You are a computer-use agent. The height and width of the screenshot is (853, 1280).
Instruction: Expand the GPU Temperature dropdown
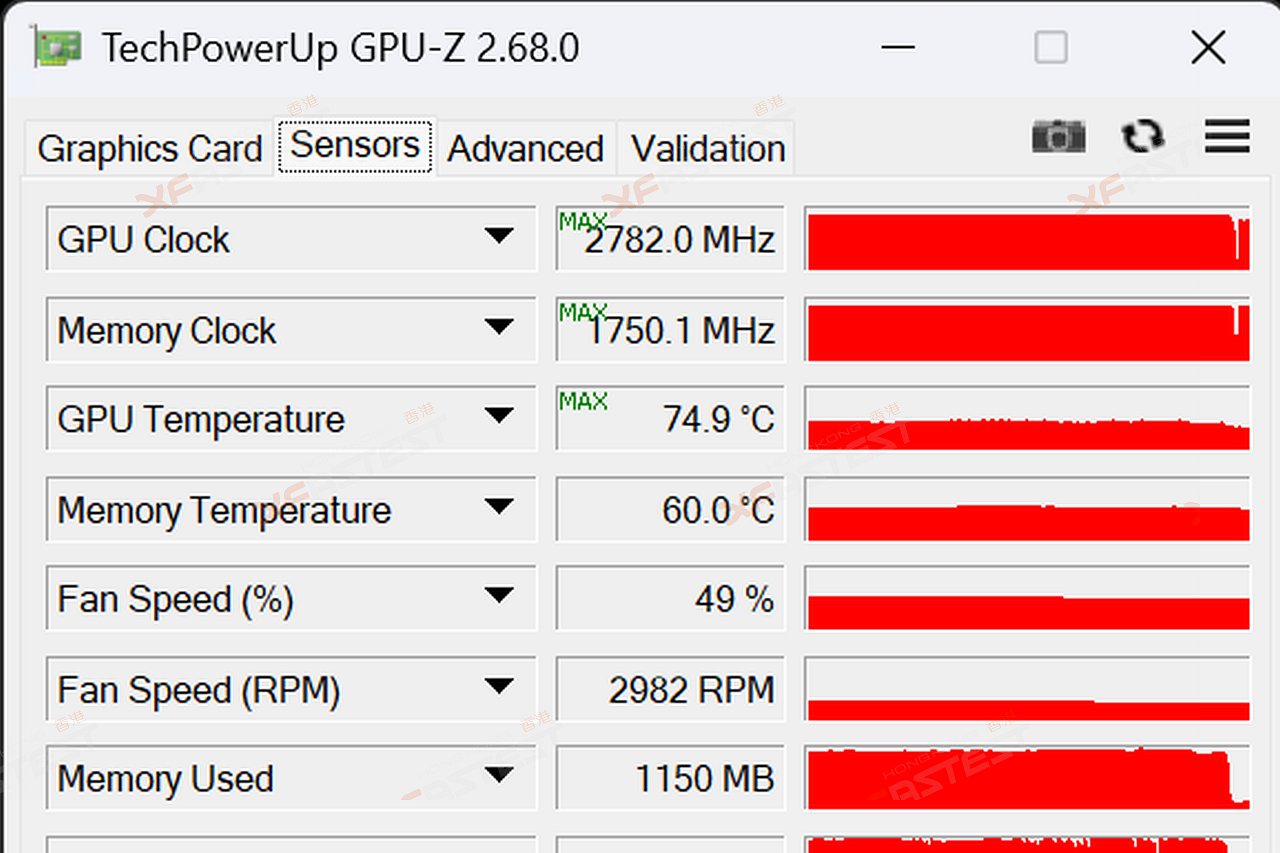tap(498, 416)
